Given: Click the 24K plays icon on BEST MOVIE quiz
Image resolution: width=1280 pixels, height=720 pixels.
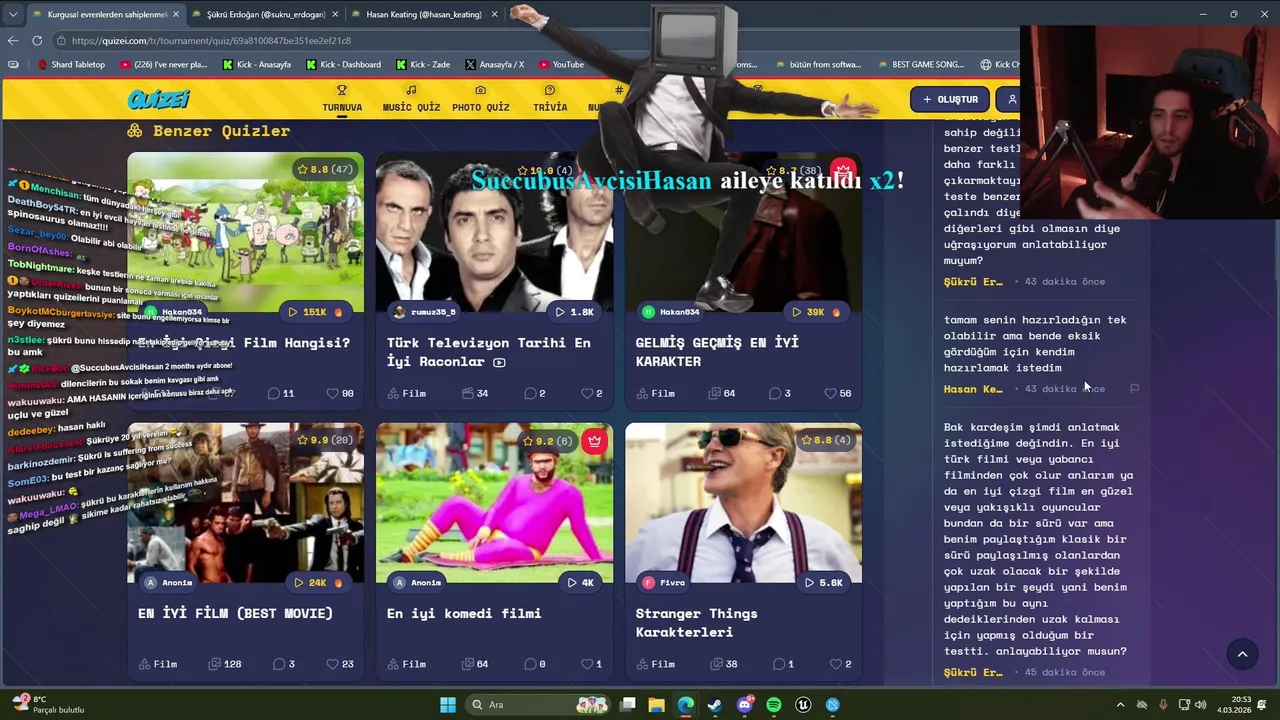Looking at the screenshot, I should pos(298,582).
